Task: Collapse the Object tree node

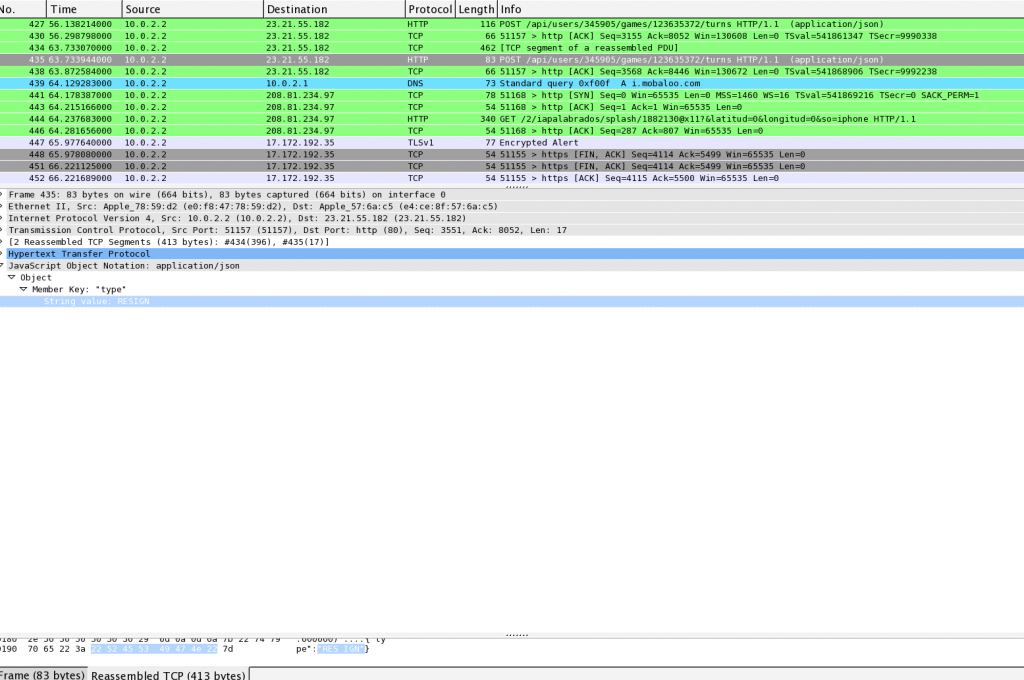Action: tap(12, 278)
